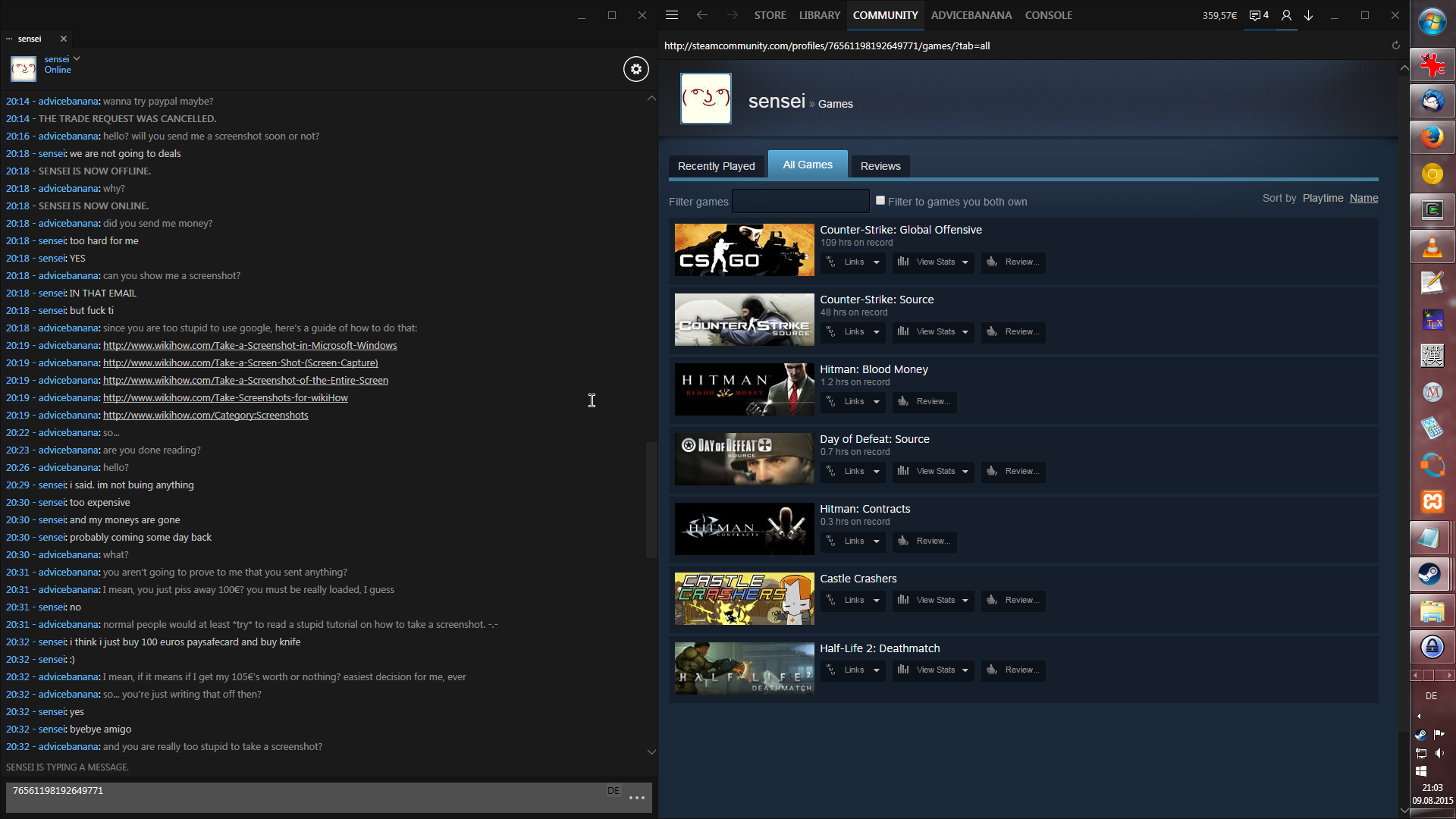The height and width of the screenshot is (819, 1456).
Task: Expand Links dropdown for Counter-Strike: Global Offensive
Action: tap(854, 262)
